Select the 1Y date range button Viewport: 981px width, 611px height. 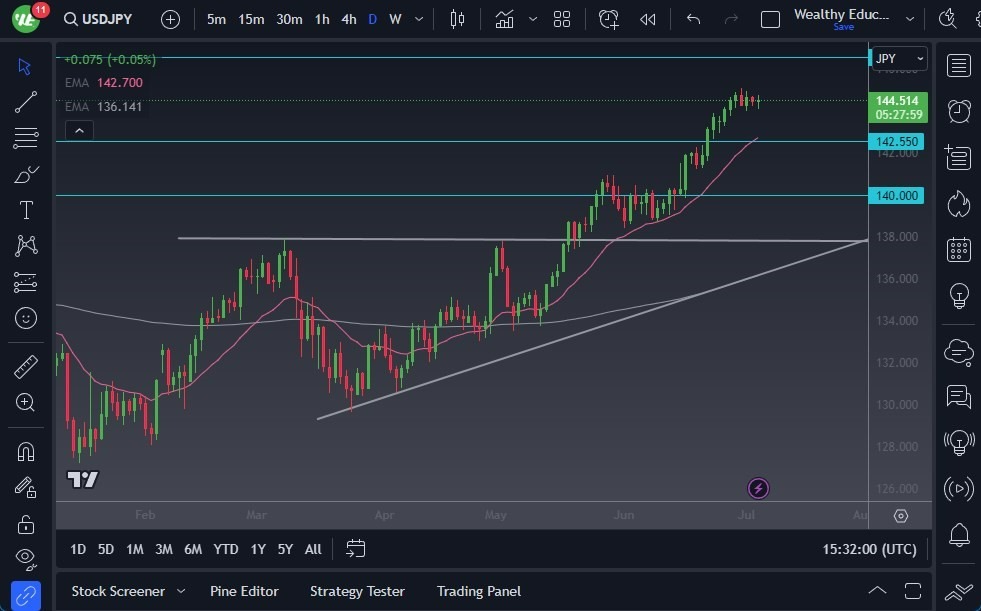[x=257, y=549]
